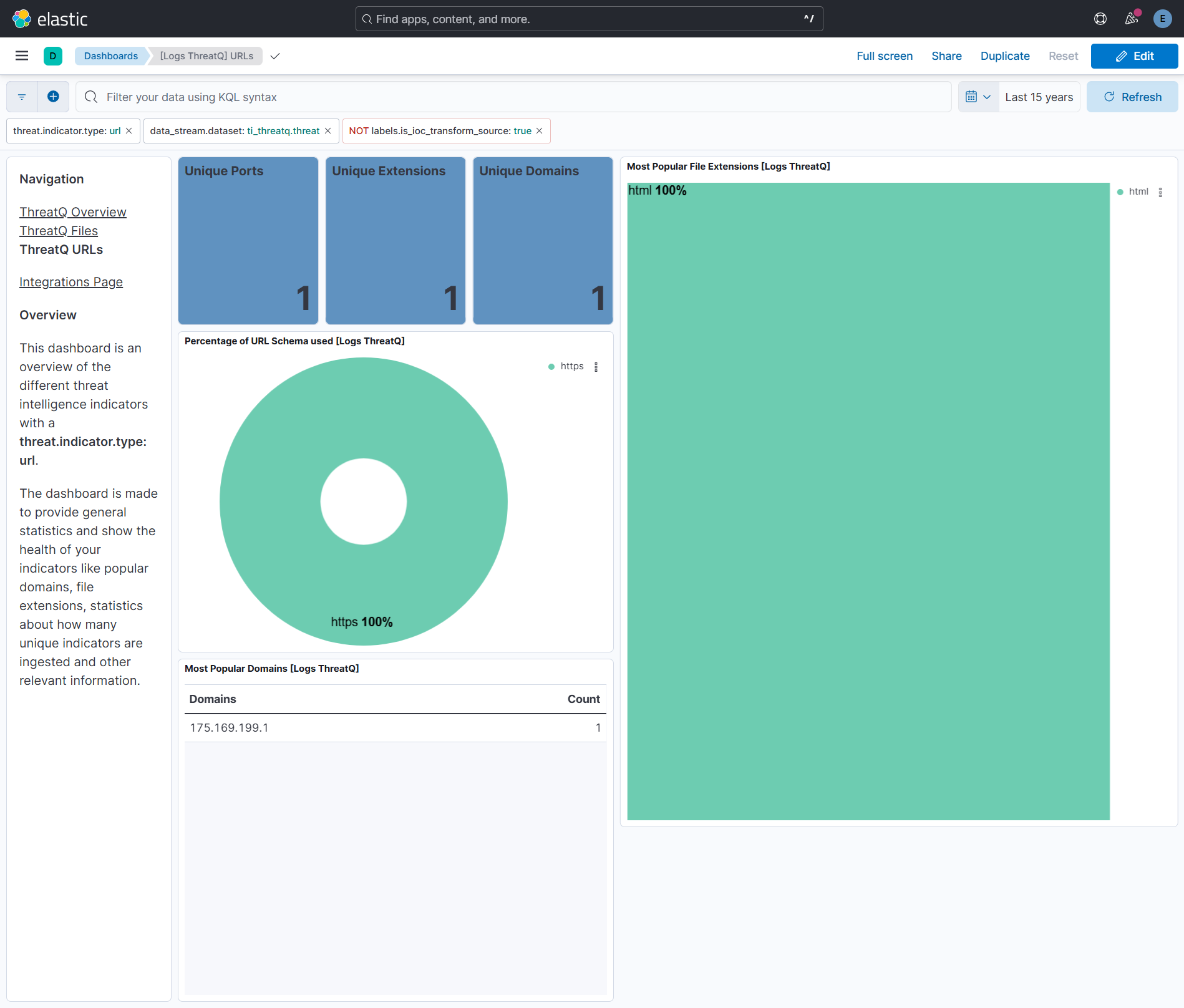Open the ThreatQ Overview link
Viewport: 1184px width, 1008px height.
[x=73, y=212]
